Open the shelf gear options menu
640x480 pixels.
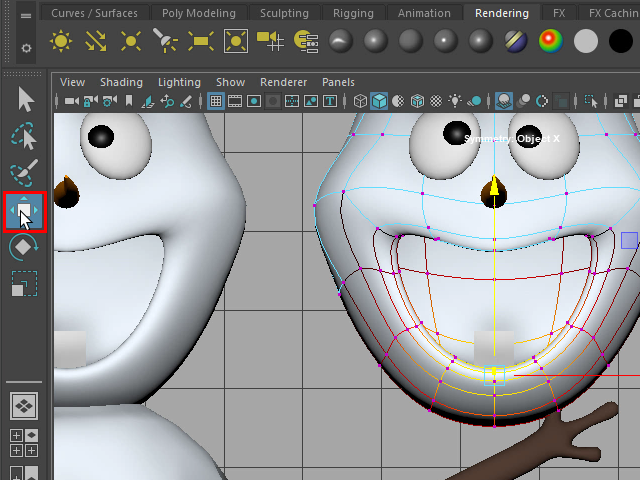(26, 47)
